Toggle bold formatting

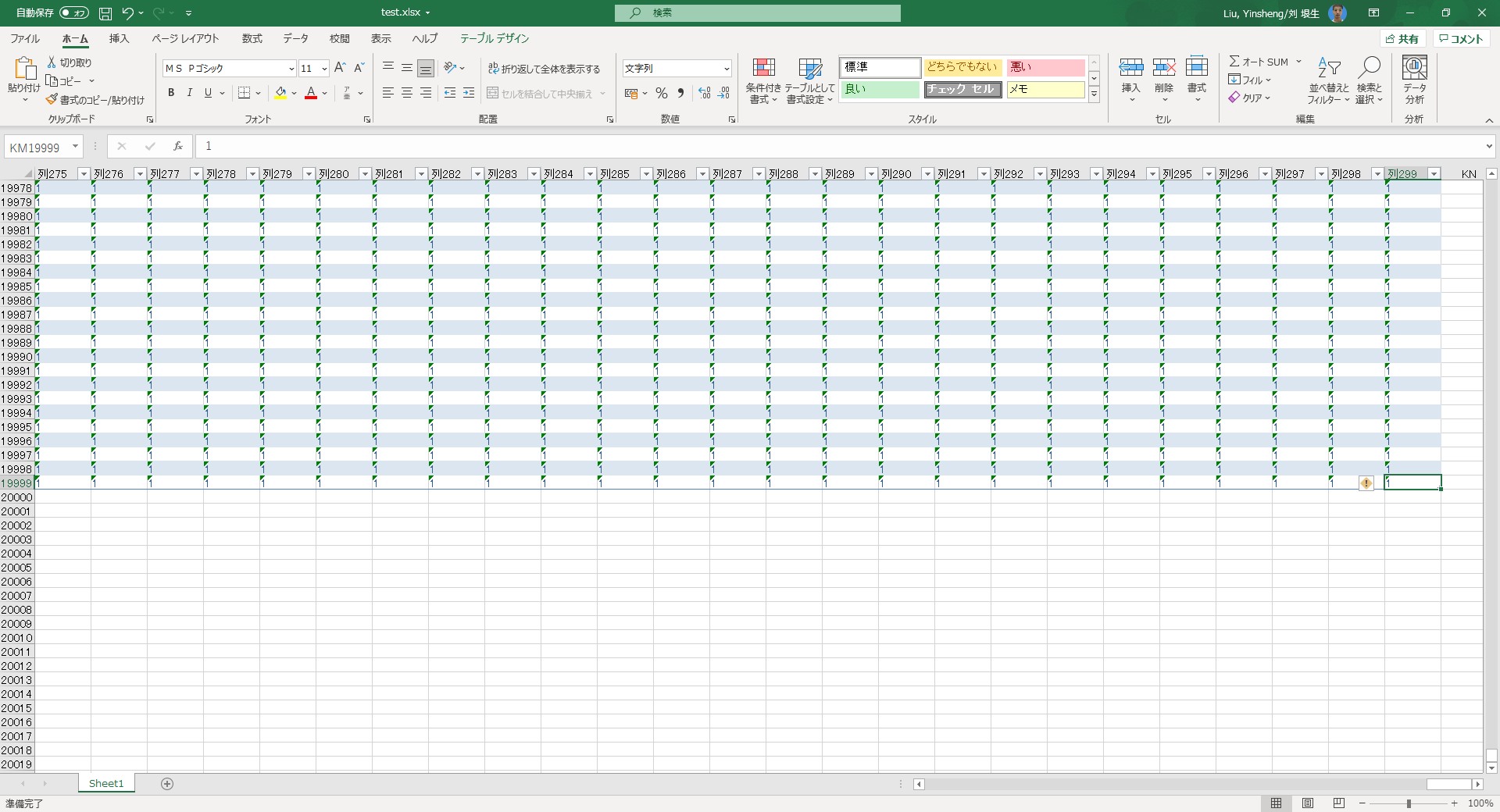170,93
